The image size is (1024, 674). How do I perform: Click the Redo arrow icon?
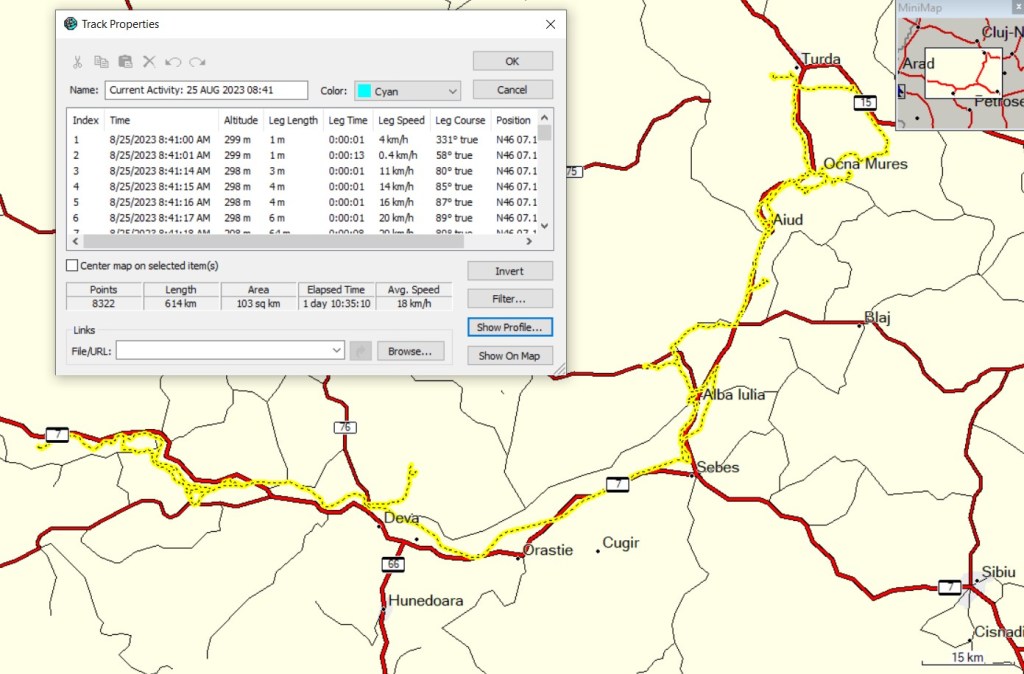point(197,62)
